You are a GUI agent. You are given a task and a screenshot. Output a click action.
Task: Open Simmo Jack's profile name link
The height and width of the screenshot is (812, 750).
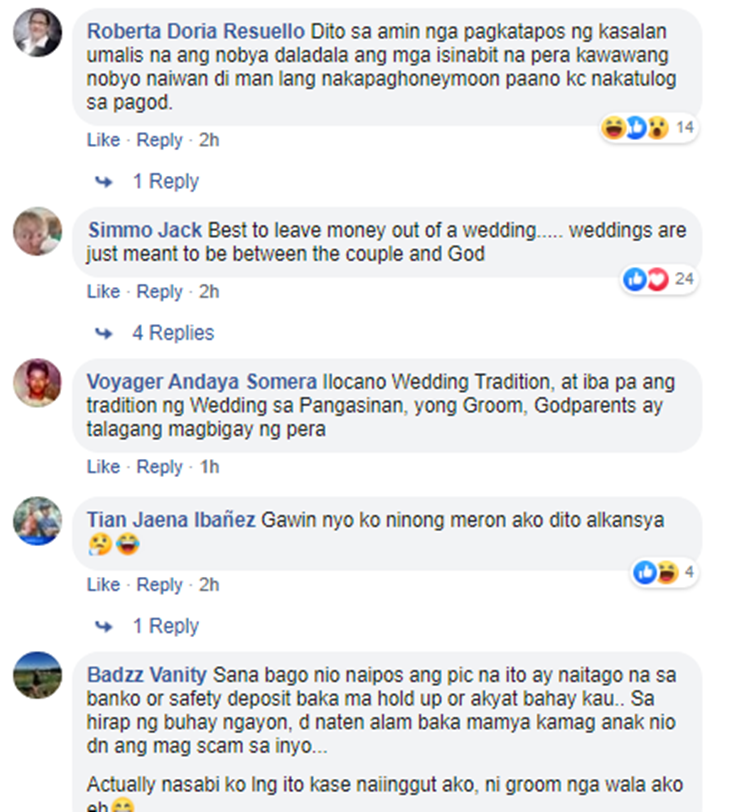(145, 230)
